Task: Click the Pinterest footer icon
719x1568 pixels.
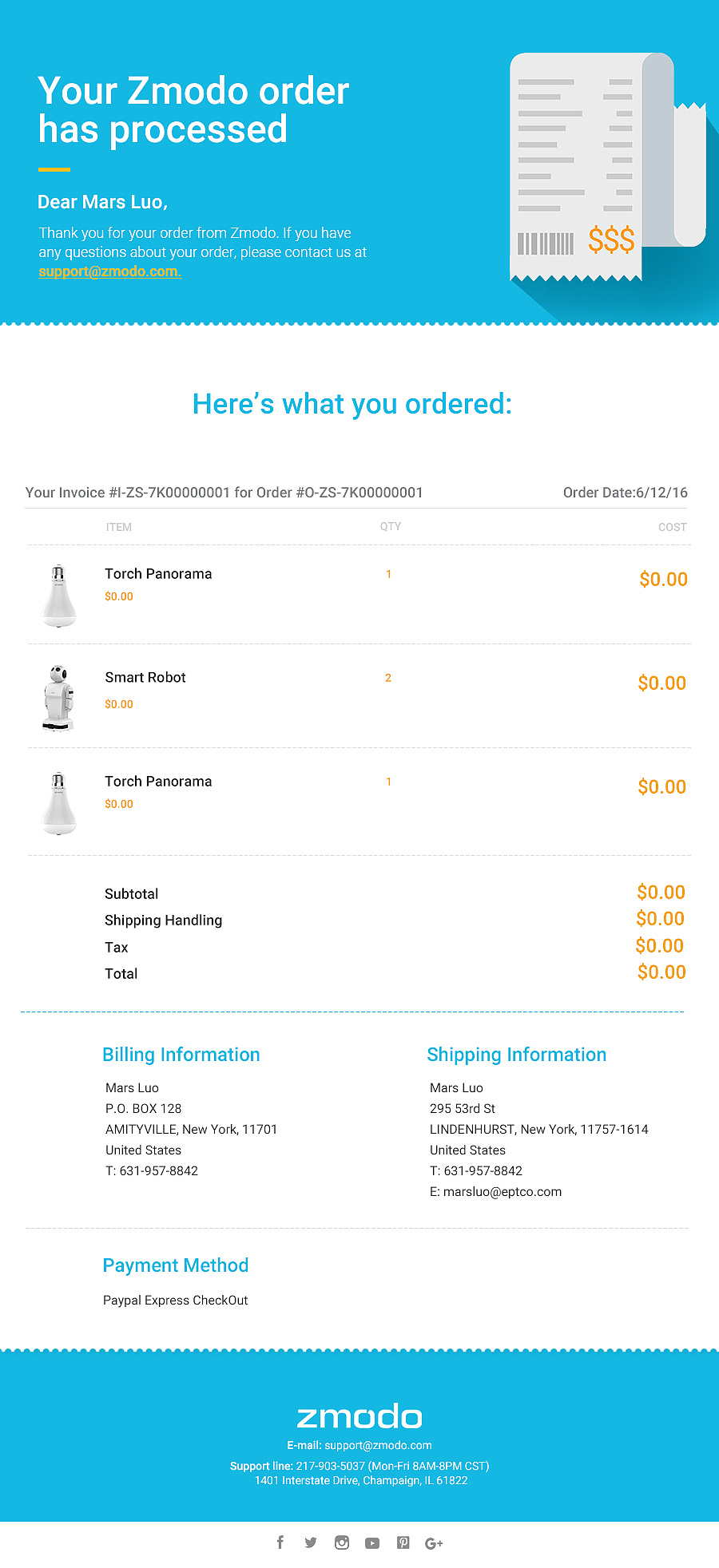Action: (x=403, y=1542)
